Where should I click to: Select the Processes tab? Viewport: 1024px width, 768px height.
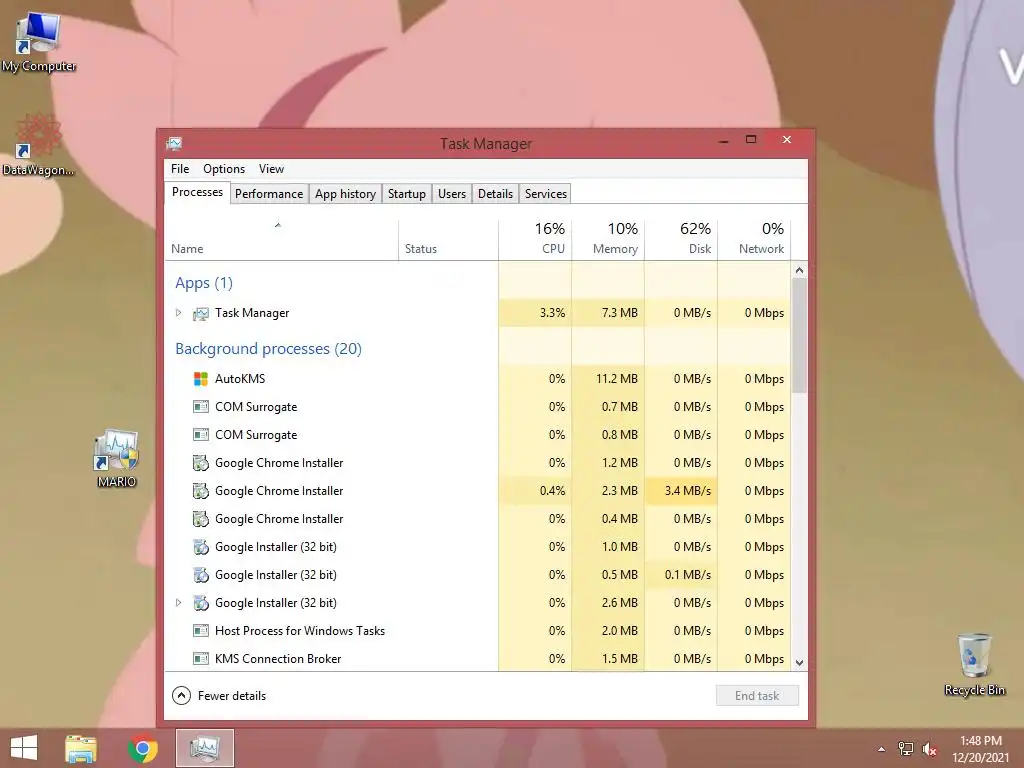pyautogui.click(x=197, y=192)
